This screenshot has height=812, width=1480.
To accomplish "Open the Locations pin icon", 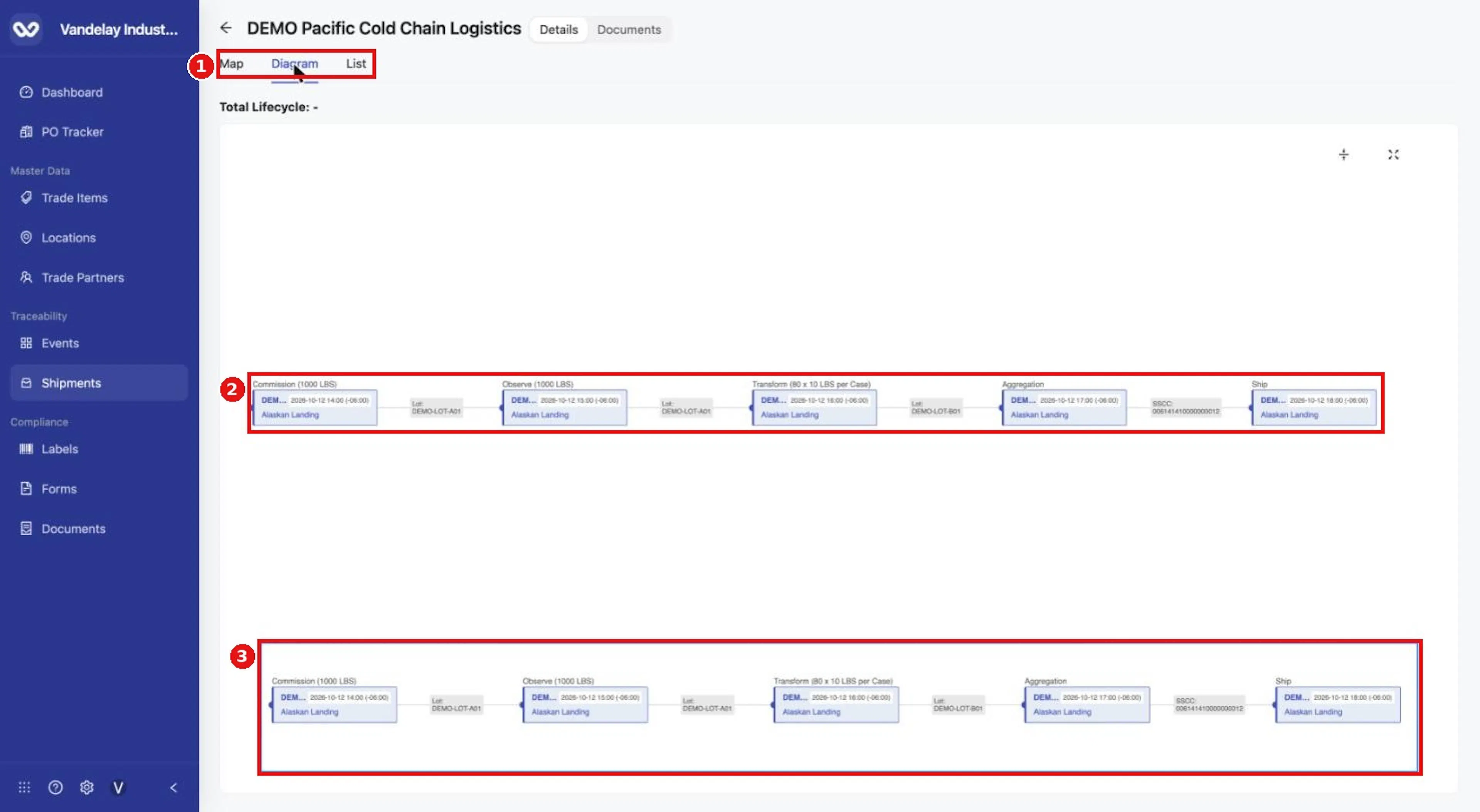I will point(26,237).
